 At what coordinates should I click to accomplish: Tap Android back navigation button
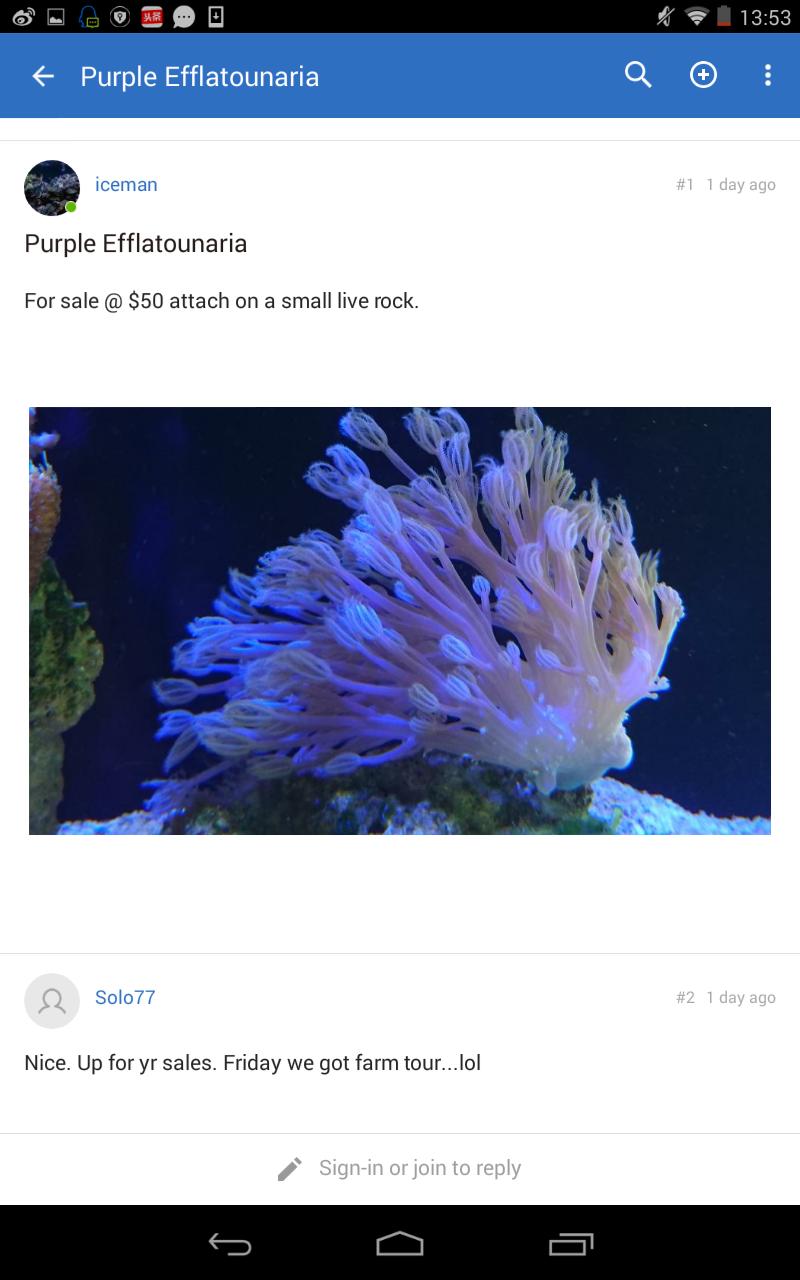pyautogui.click(x=230, y=1244)
